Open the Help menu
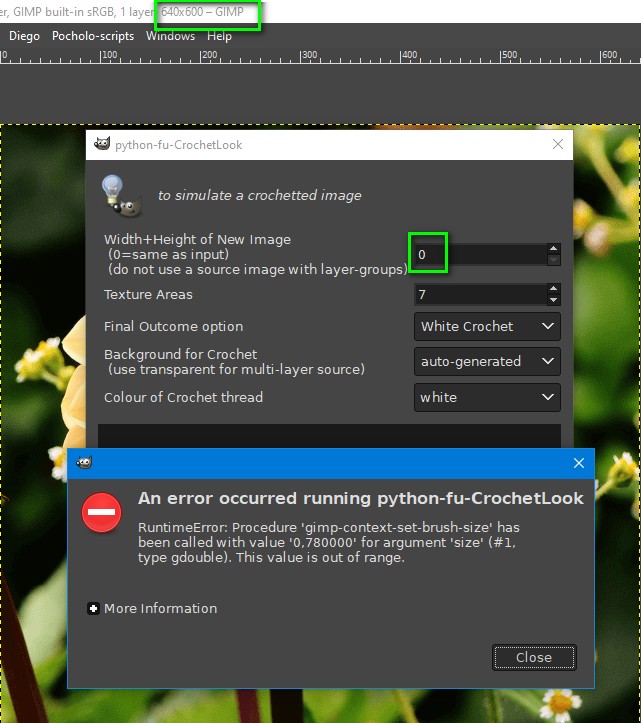The width and height of the screenshot is (641, 723). point(219,36)
